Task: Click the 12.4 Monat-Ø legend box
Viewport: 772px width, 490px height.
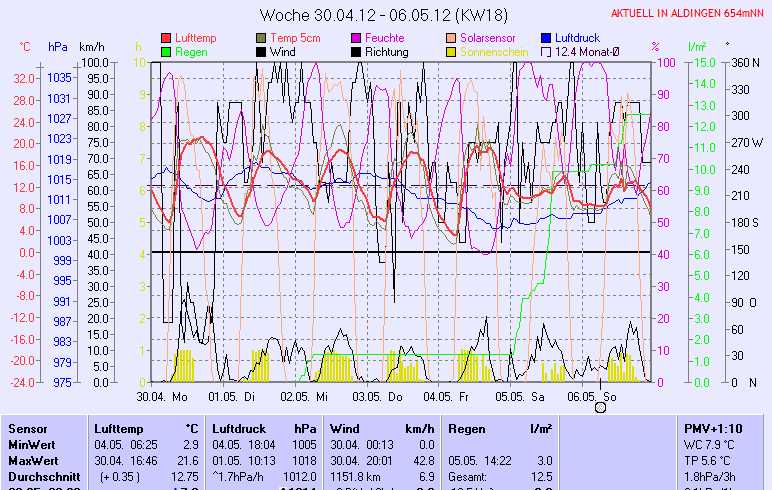Action: click(546, 51)
